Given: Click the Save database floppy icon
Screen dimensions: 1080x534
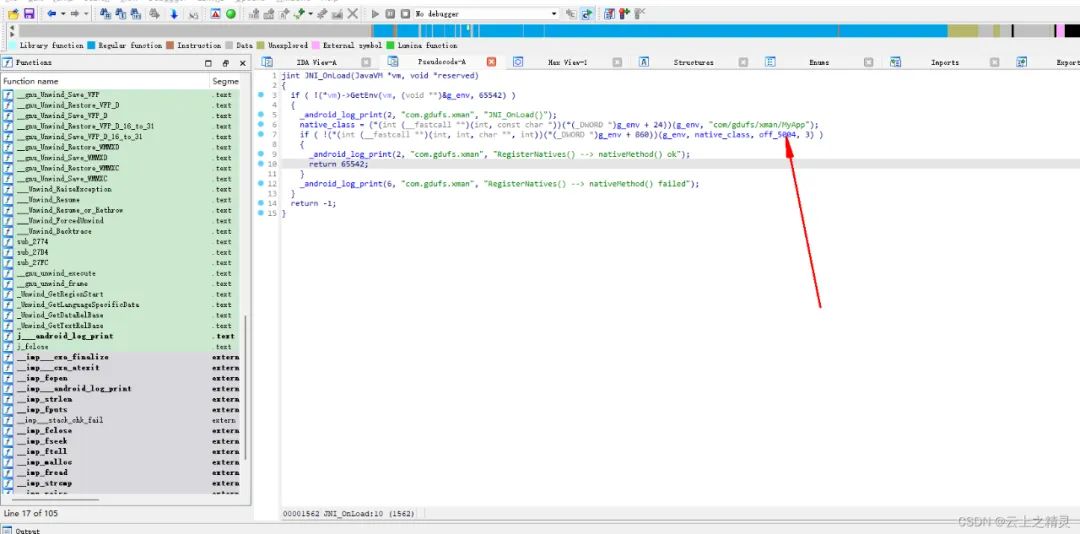Looking at the screenshot, I should tap(29, 14).
